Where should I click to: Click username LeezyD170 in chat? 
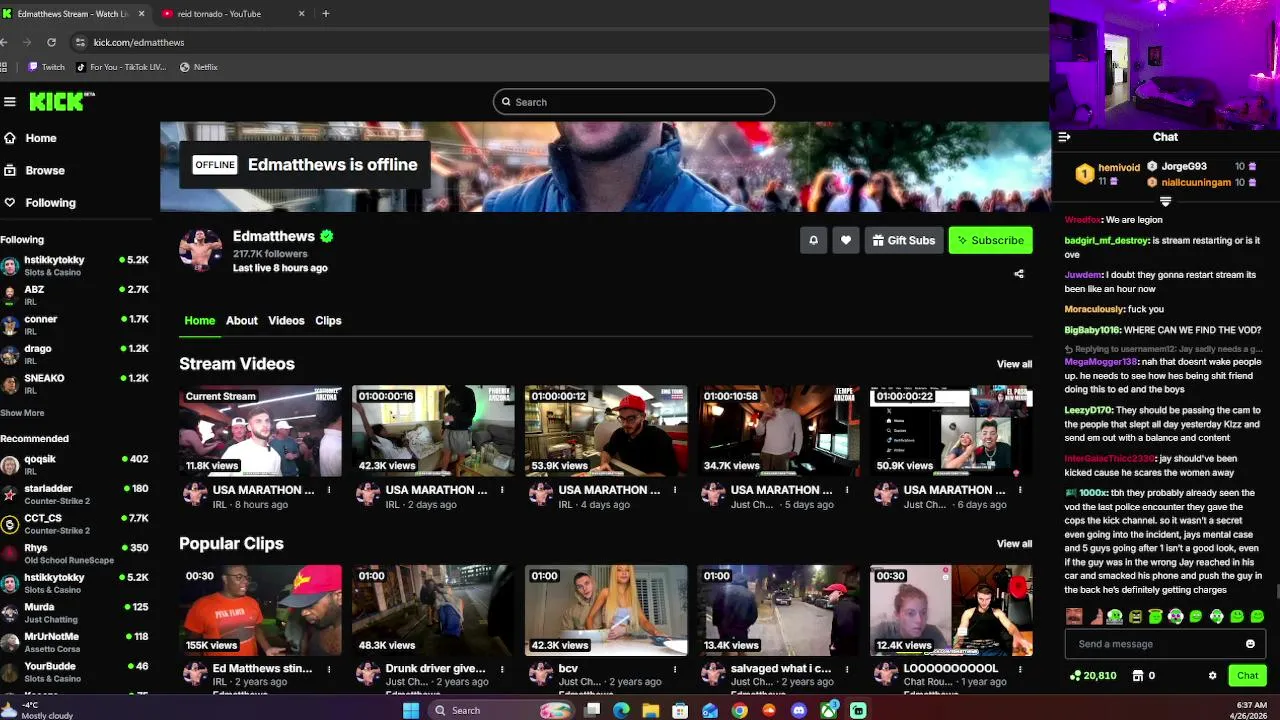tap(1089, 410)
